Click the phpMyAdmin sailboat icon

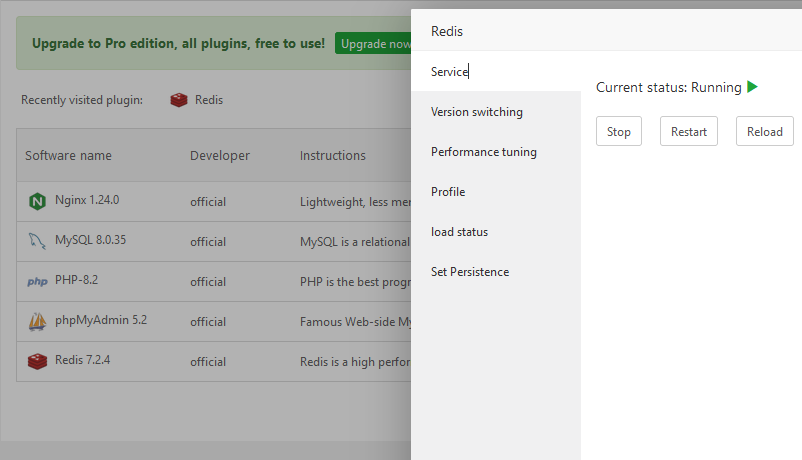(x=38, y=322)
